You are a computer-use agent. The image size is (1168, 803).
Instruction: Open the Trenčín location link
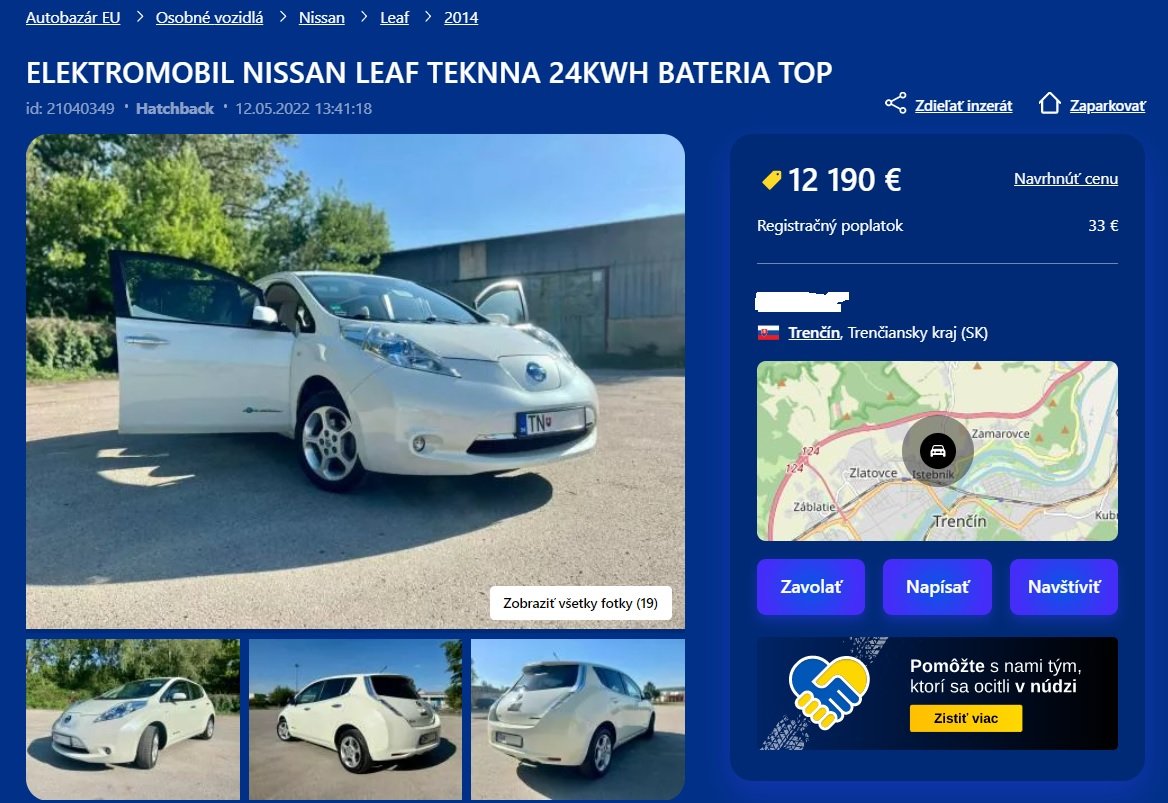[x=814, y=333]
